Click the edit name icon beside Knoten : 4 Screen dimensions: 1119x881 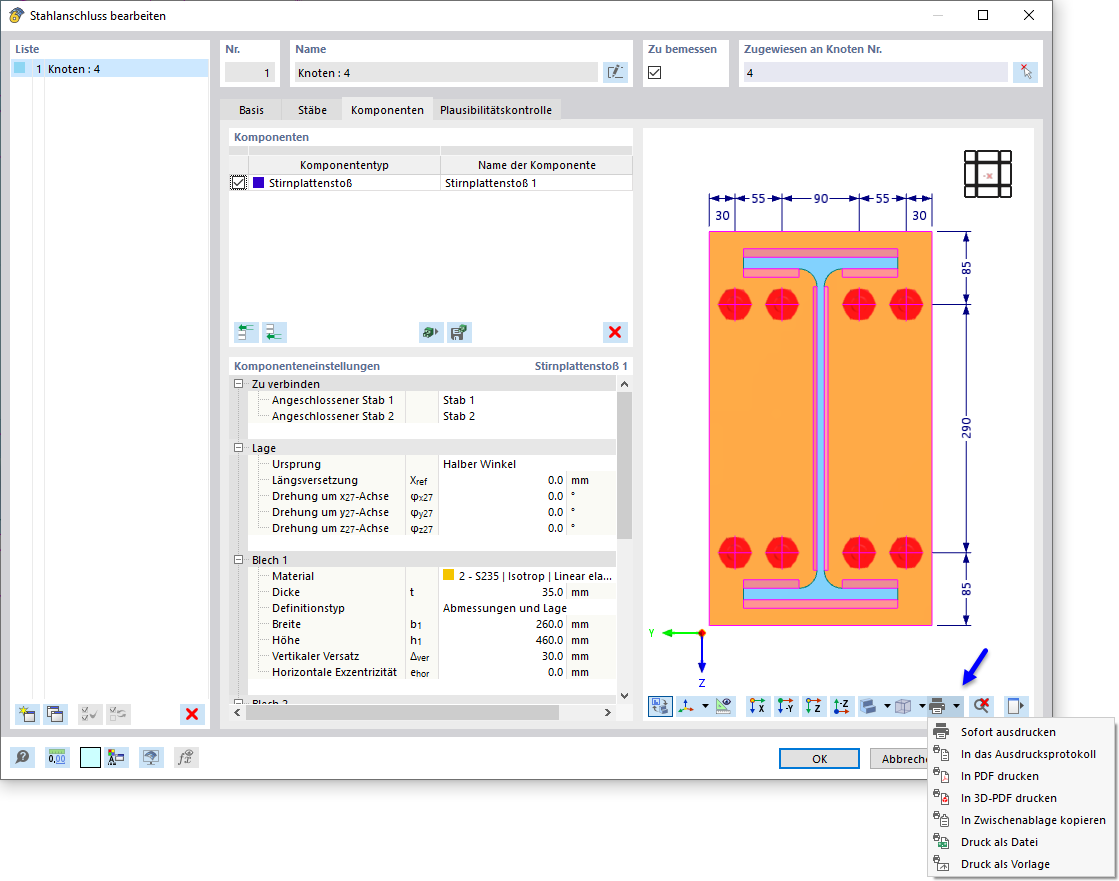click(614, 72)
